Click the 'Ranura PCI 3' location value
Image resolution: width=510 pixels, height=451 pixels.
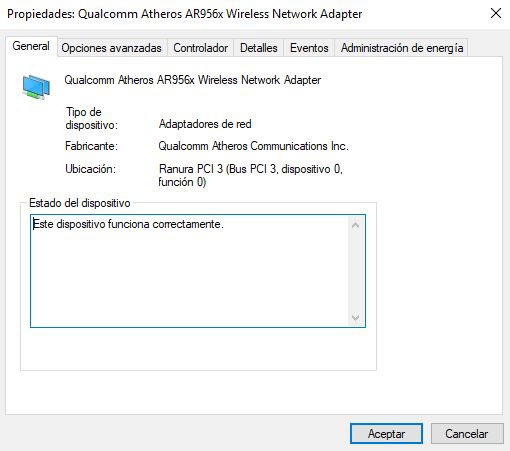pos(251,175)
